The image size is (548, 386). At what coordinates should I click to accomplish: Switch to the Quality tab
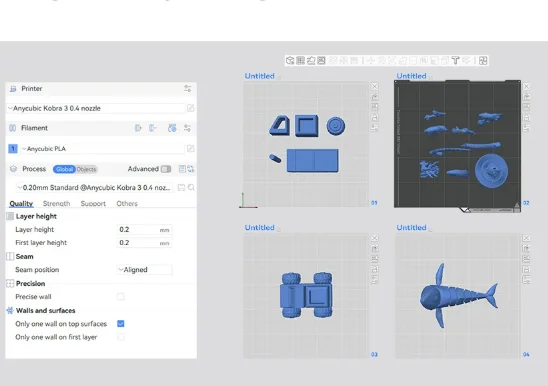(21, 203)
